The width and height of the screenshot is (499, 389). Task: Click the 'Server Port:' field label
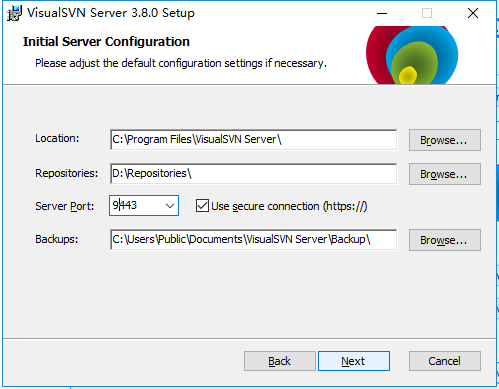coord(65,206)
